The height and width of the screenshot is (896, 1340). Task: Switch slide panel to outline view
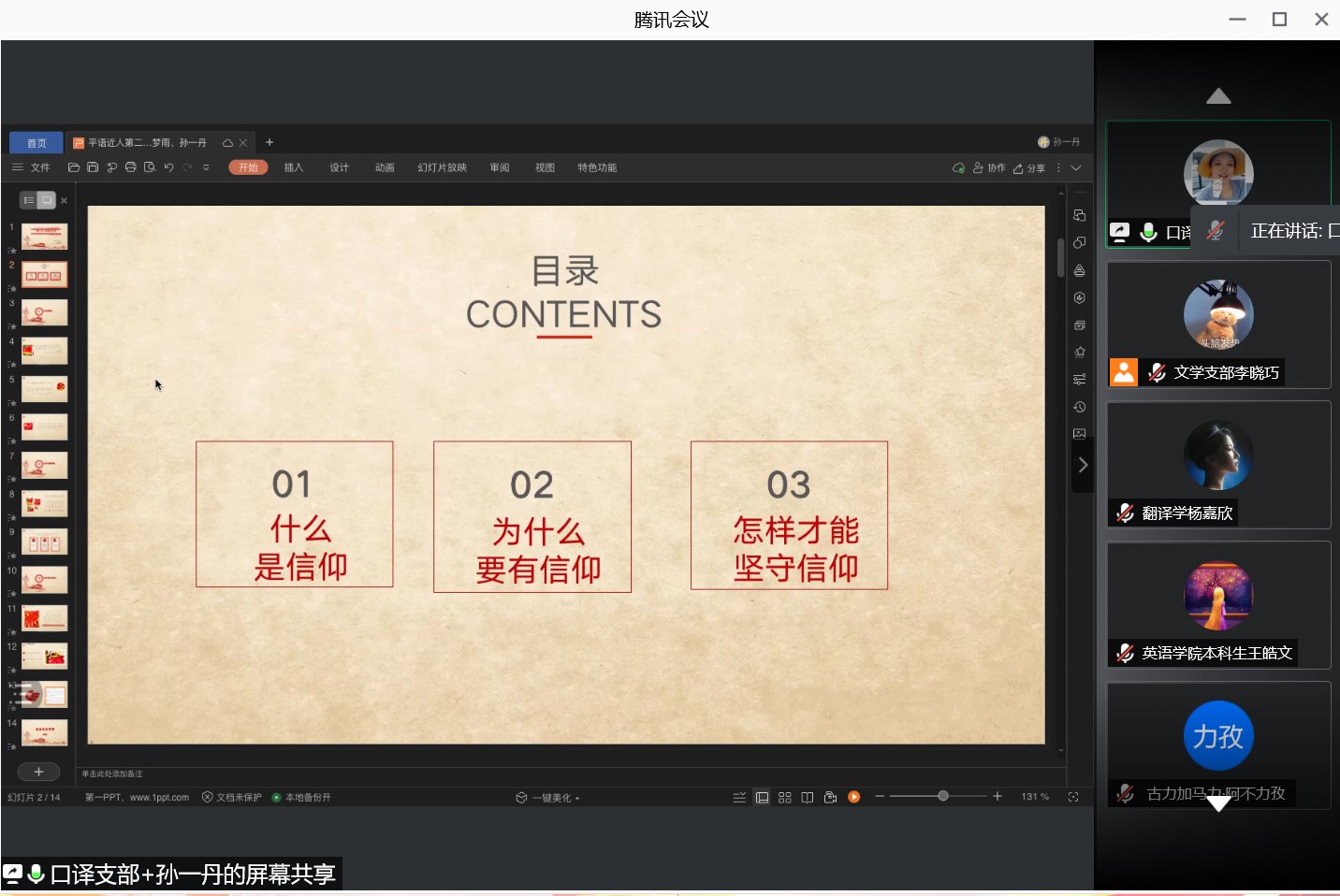point(29,200)
